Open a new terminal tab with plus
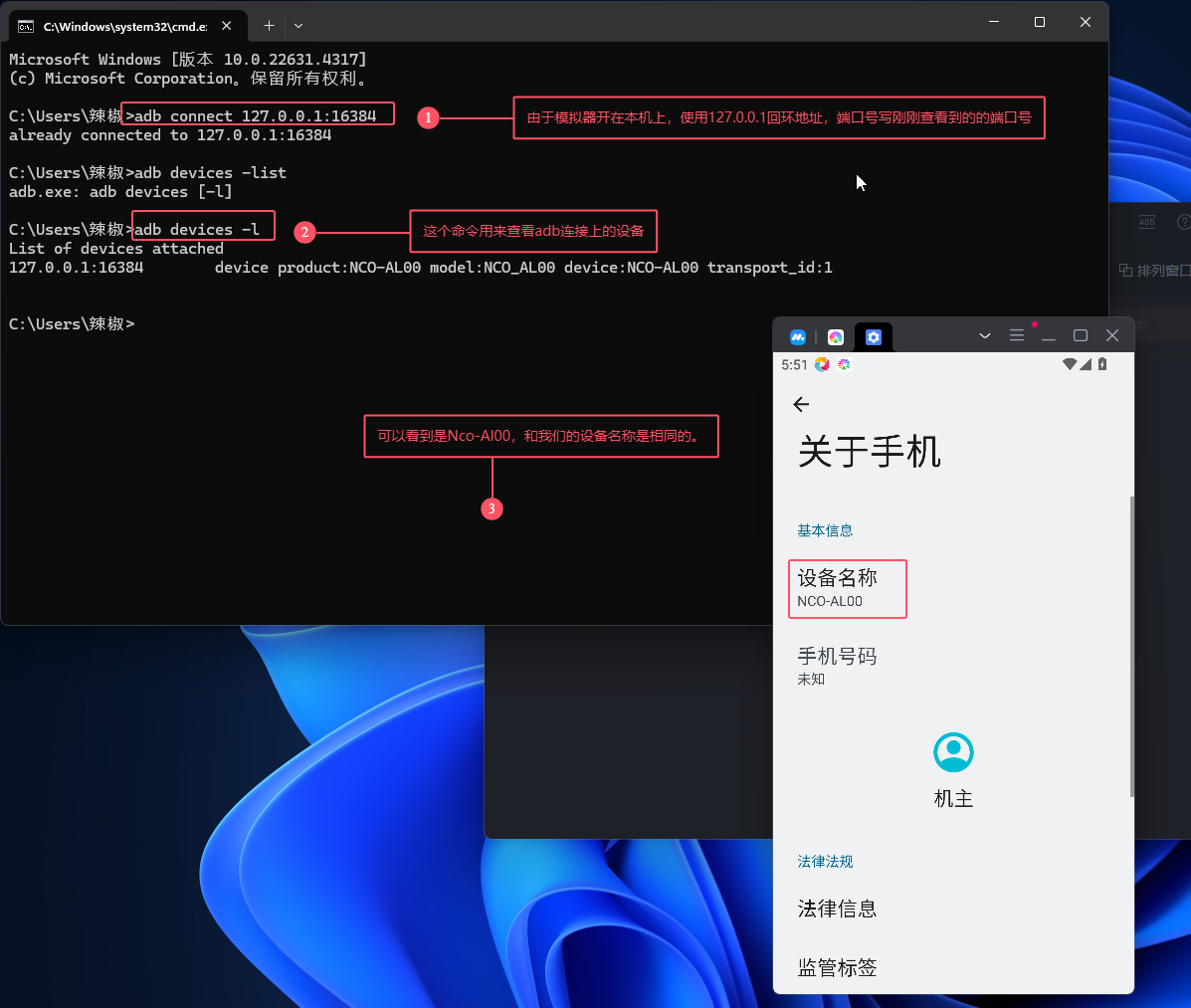The width and height of the screenshot is (1191, 1008). coord(269,26)
